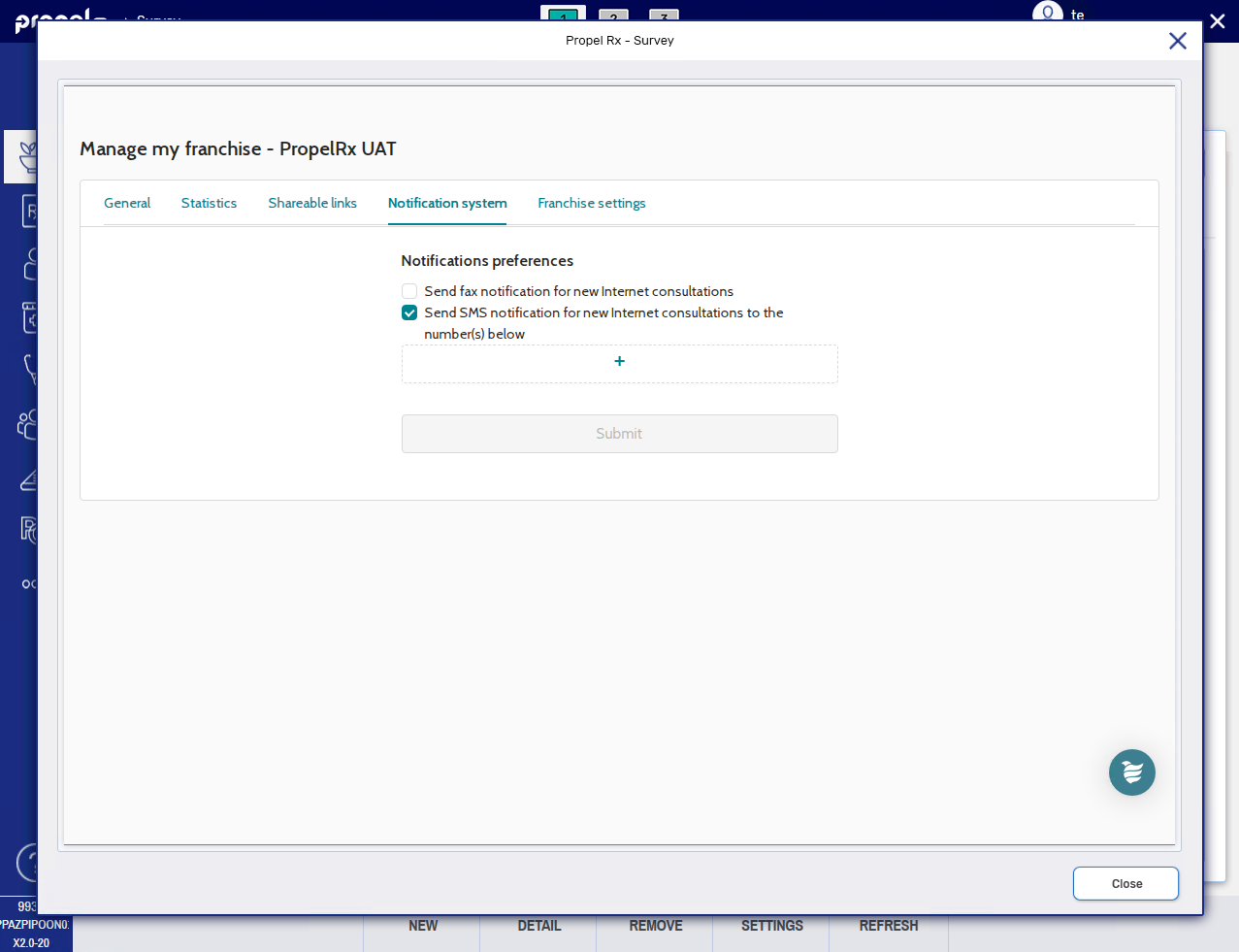The image size is (1239, 952).
Task: Click the help question mark icon
Action: pos(28,863)
